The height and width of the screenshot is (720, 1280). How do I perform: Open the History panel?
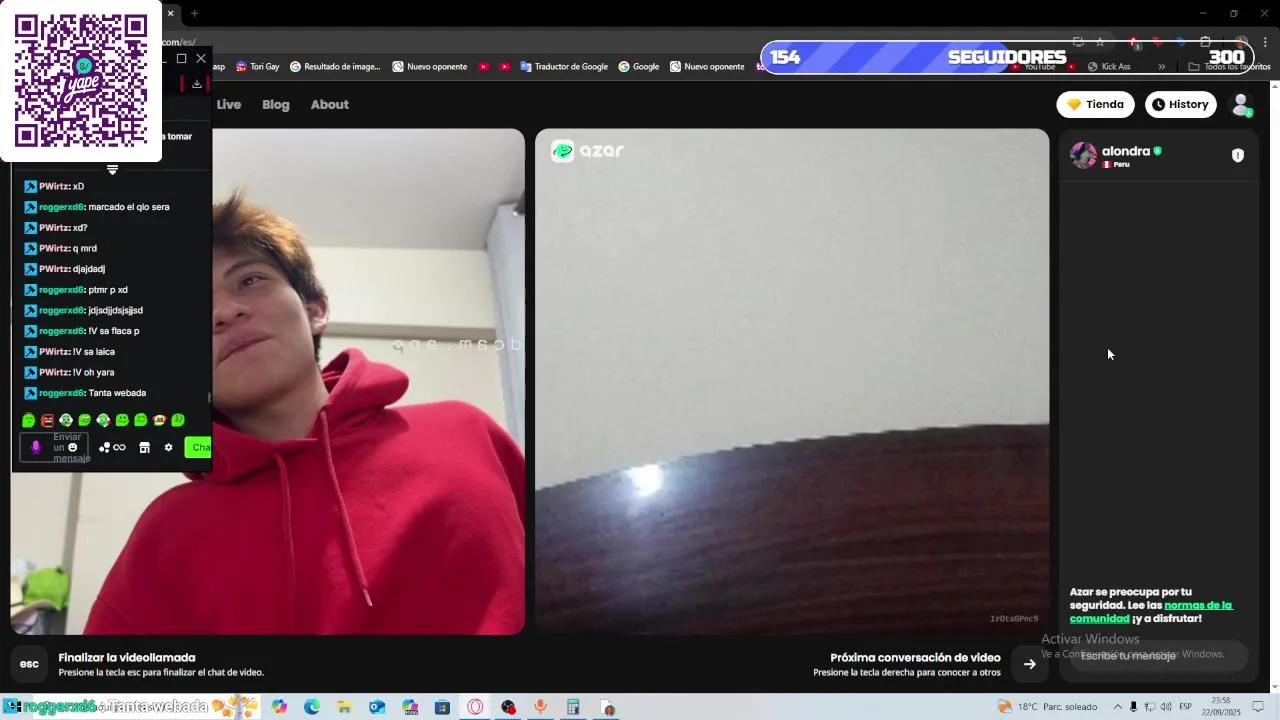[1180, 104]
